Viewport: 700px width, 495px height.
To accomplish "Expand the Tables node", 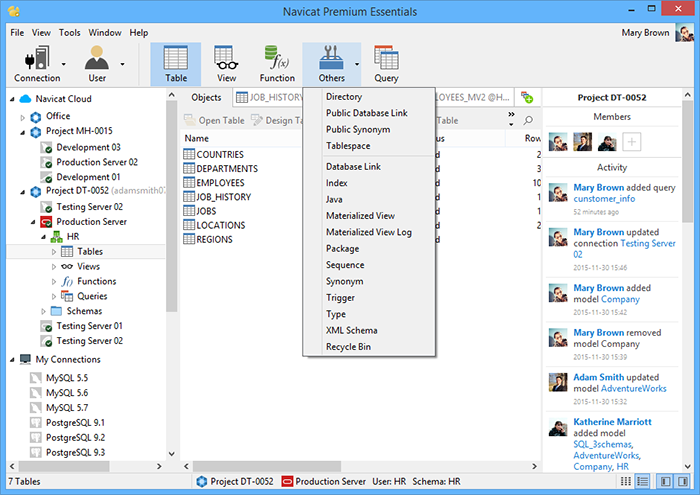I will tap(54, 252).
